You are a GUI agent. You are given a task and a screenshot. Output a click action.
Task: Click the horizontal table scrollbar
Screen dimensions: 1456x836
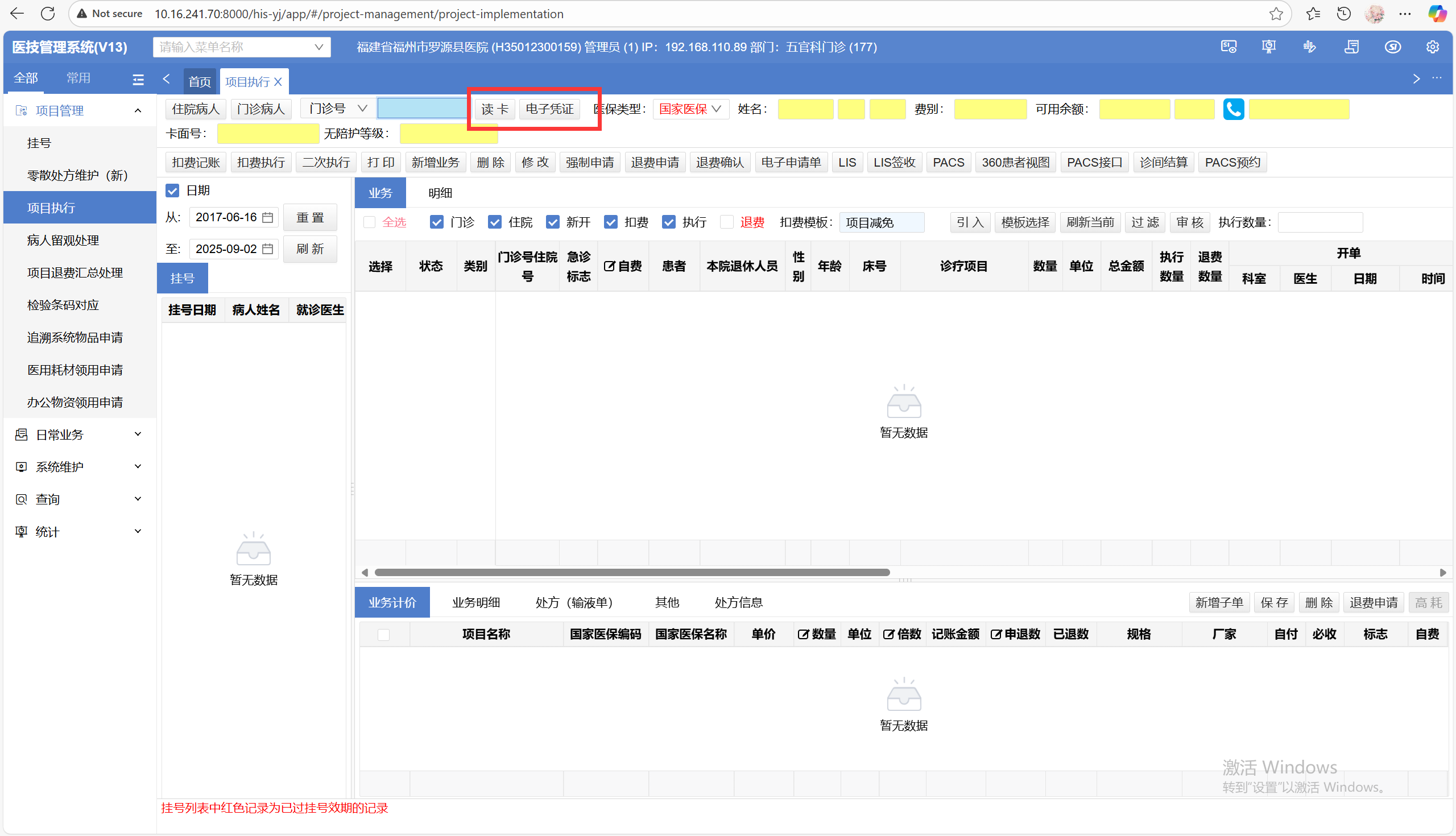pos(631,573)
